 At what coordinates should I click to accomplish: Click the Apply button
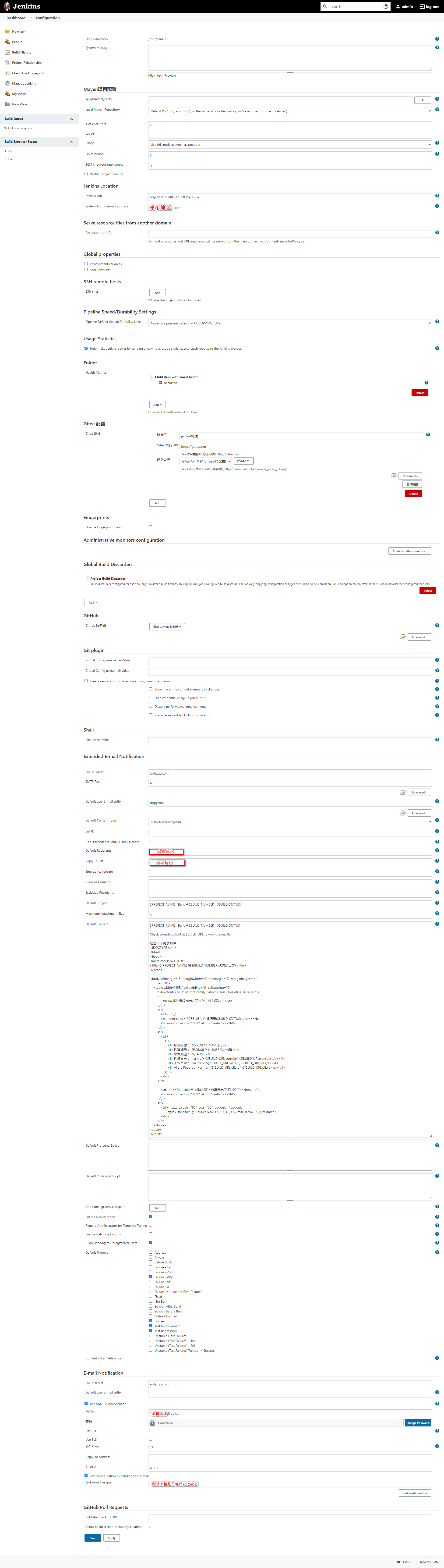pos(111,1538)
